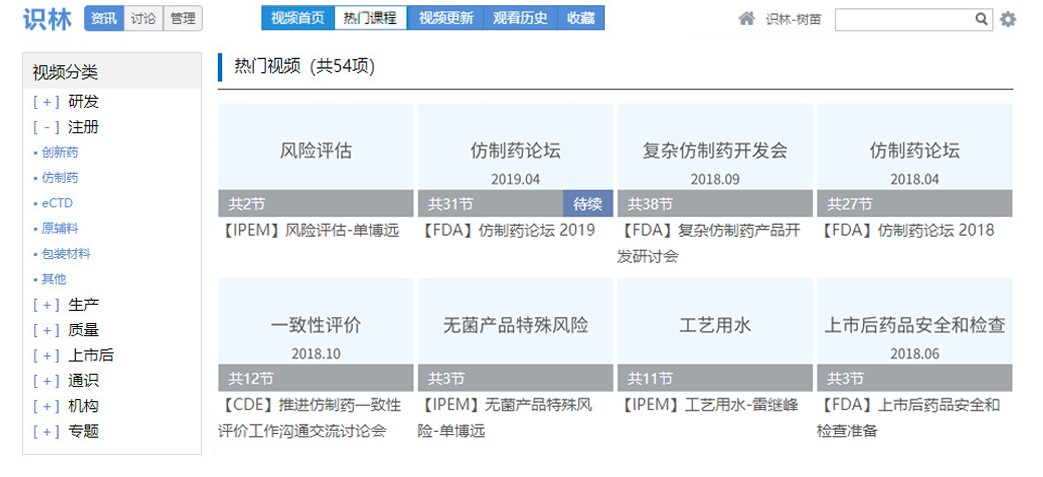The height and width of the screenshot is (477, 1043).
Task: Open link 【FDA】仿制药论坛 2019
Action: (507, 230)
